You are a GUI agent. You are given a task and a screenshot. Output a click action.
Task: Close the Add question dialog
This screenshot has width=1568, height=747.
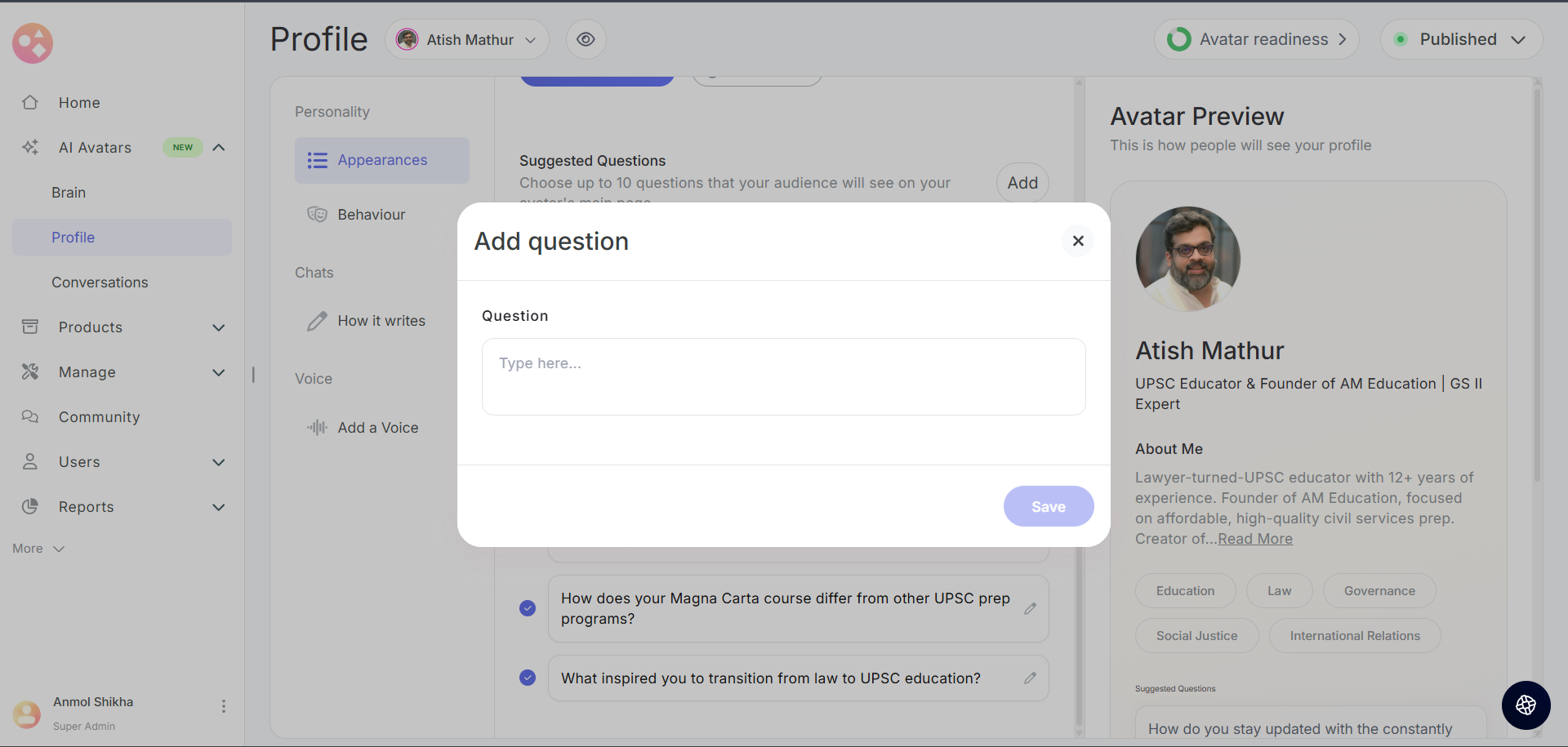(x=1077, y=241)
